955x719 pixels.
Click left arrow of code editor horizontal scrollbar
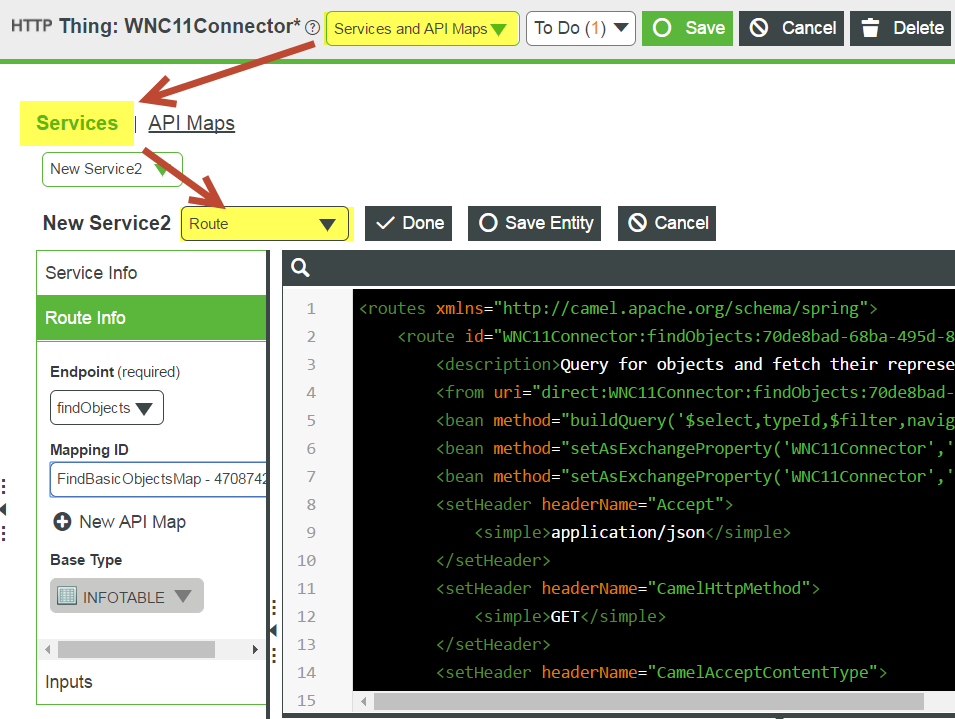[364, 701]
